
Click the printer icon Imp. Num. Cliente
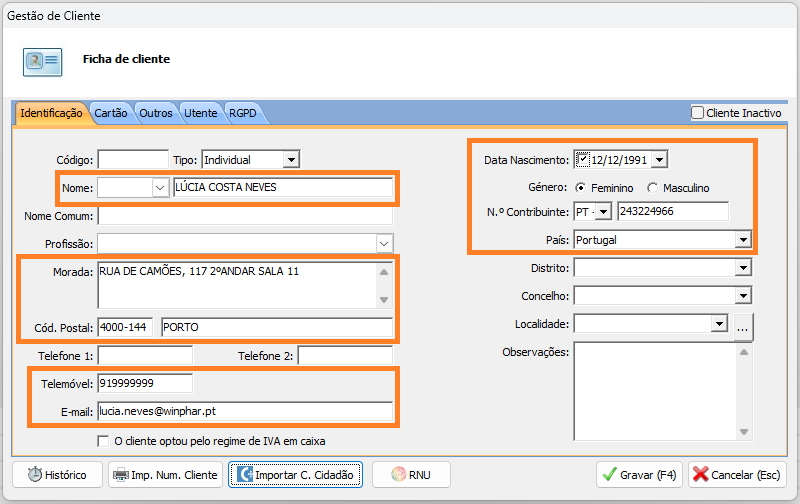pos(165,475)
